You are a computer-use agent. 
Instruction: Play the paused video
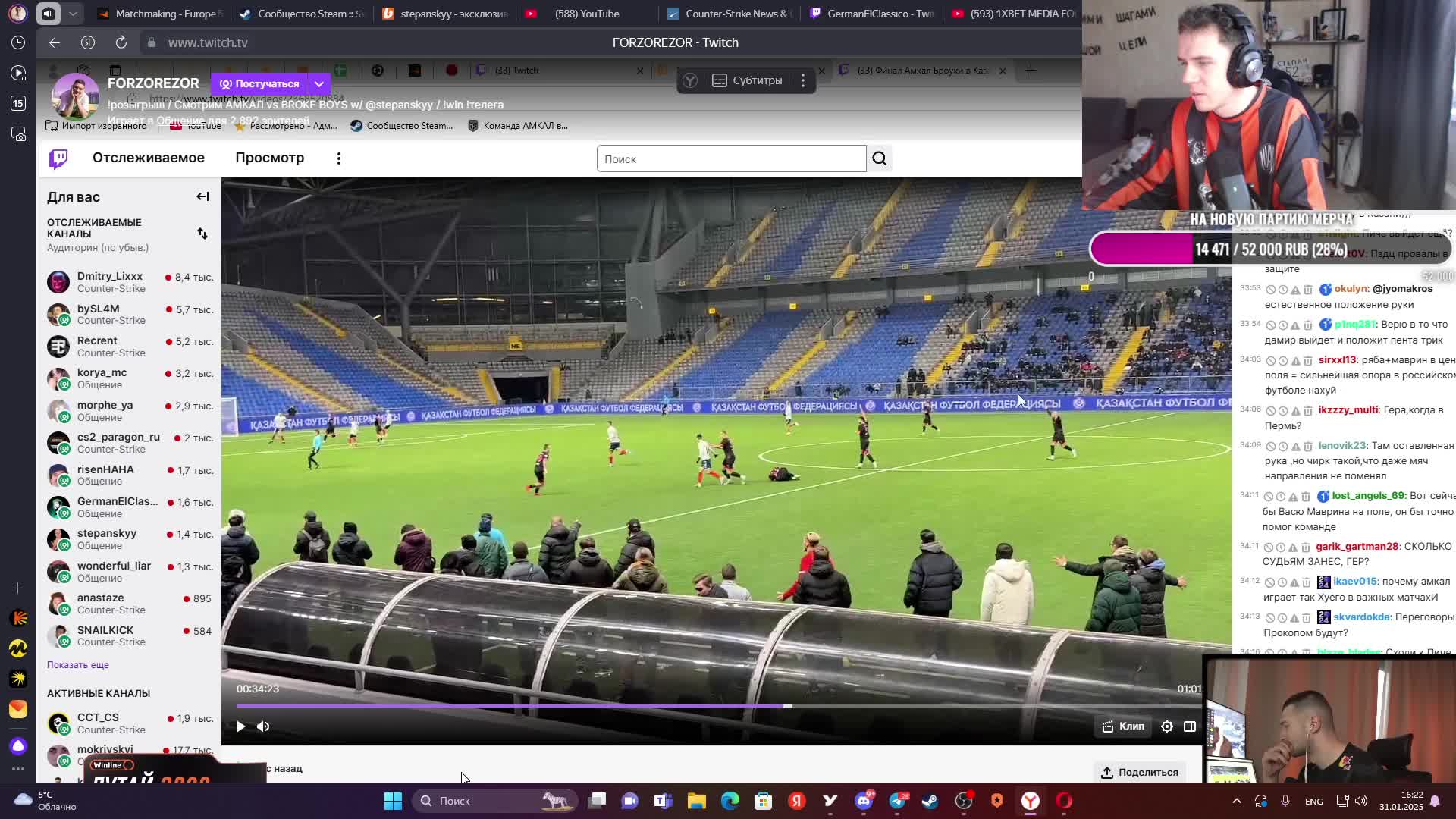[240, 726]
